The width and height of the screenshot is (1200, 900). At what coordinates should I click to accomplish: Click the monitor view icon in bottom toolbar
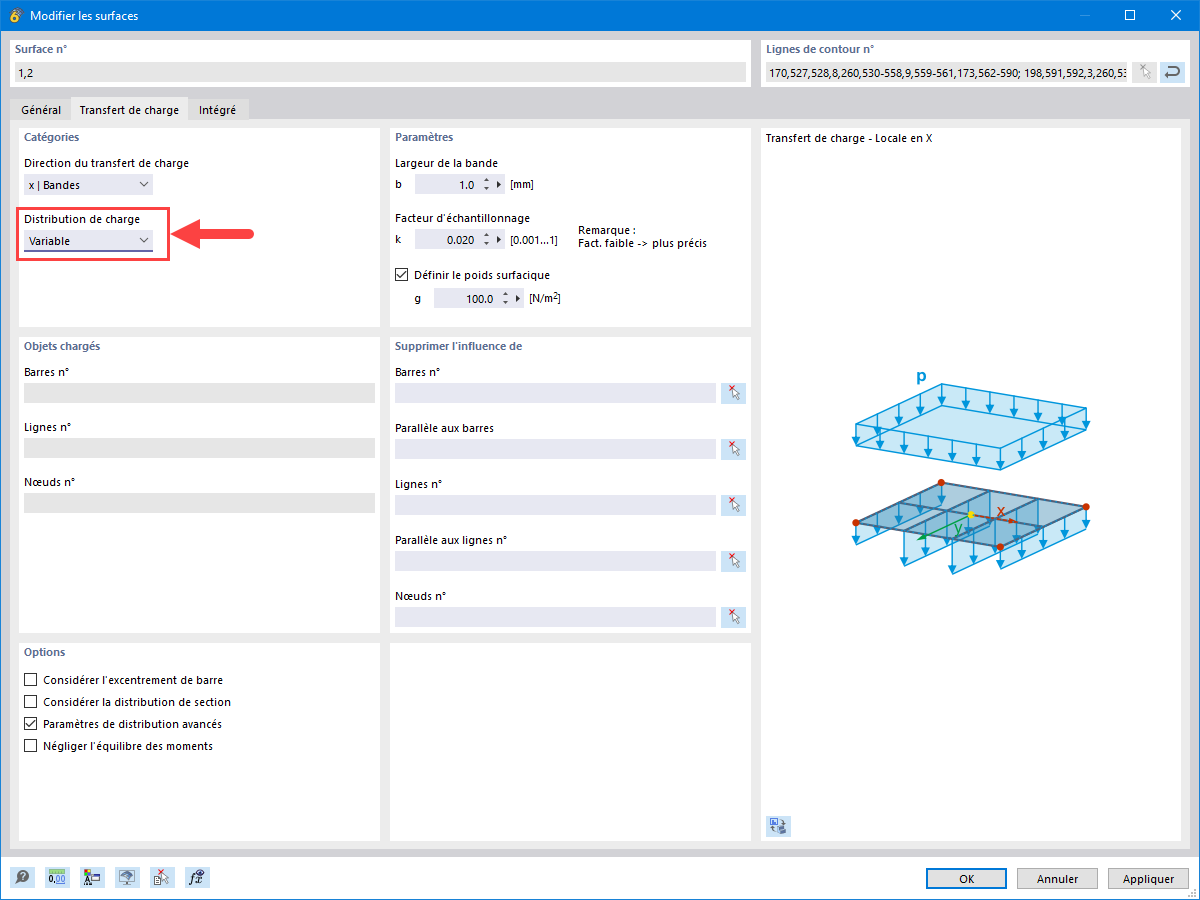(x=127, y=878)
